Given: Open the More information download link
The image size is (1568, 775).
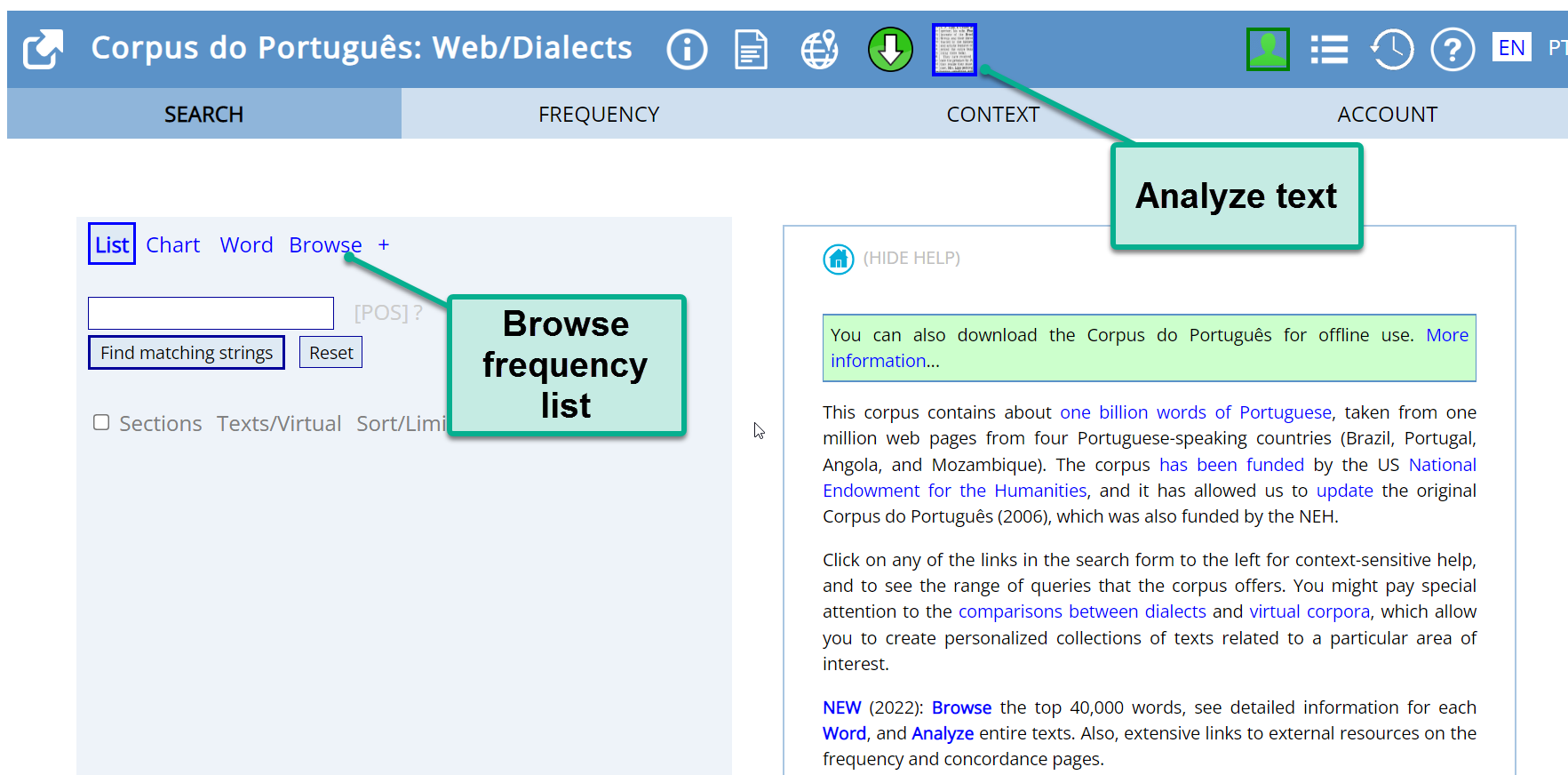Looking at the screenshot, I should [x=1447, y=335].
